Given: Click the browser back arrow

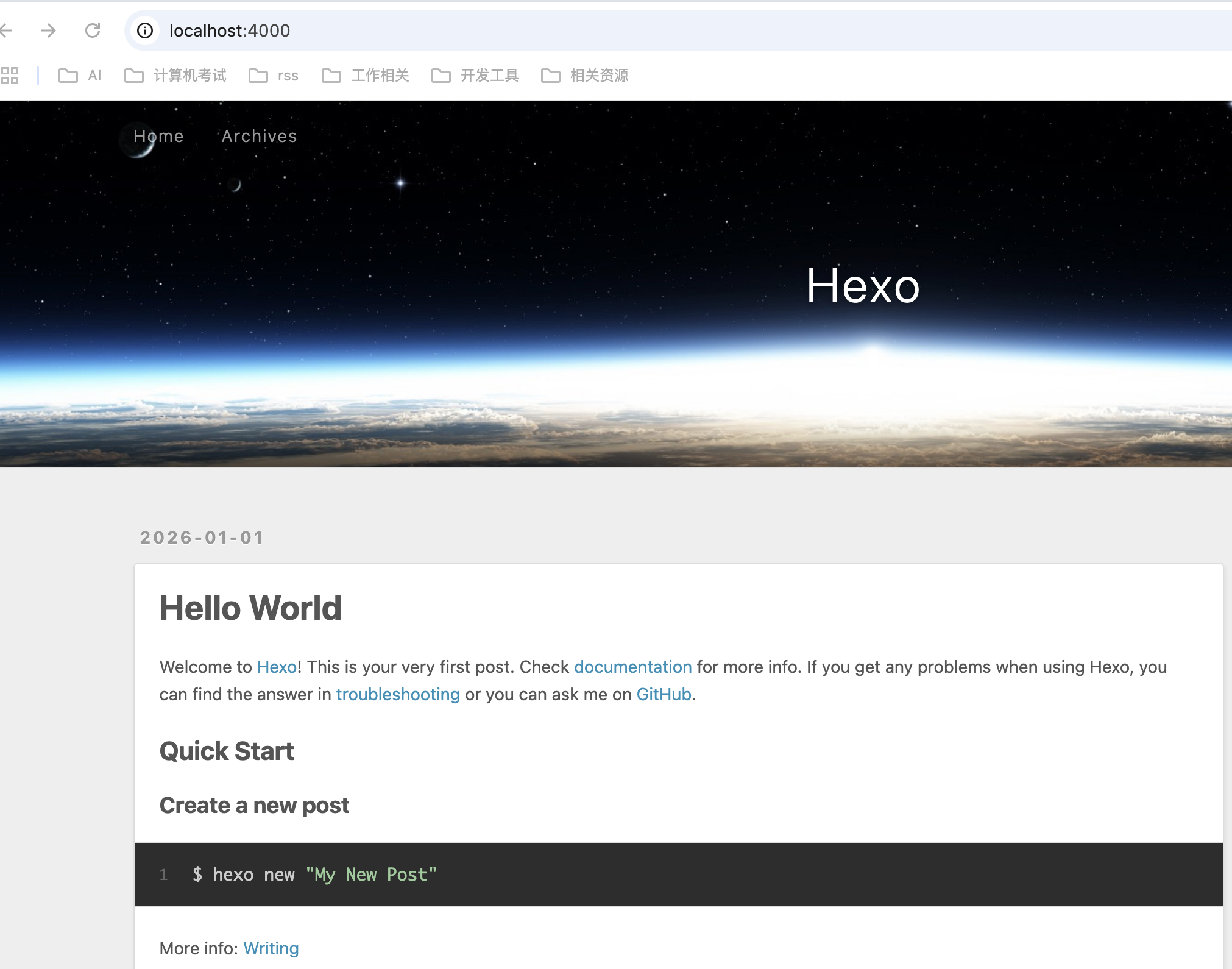Looking at the screenshot, I should [x=6, y=30].
